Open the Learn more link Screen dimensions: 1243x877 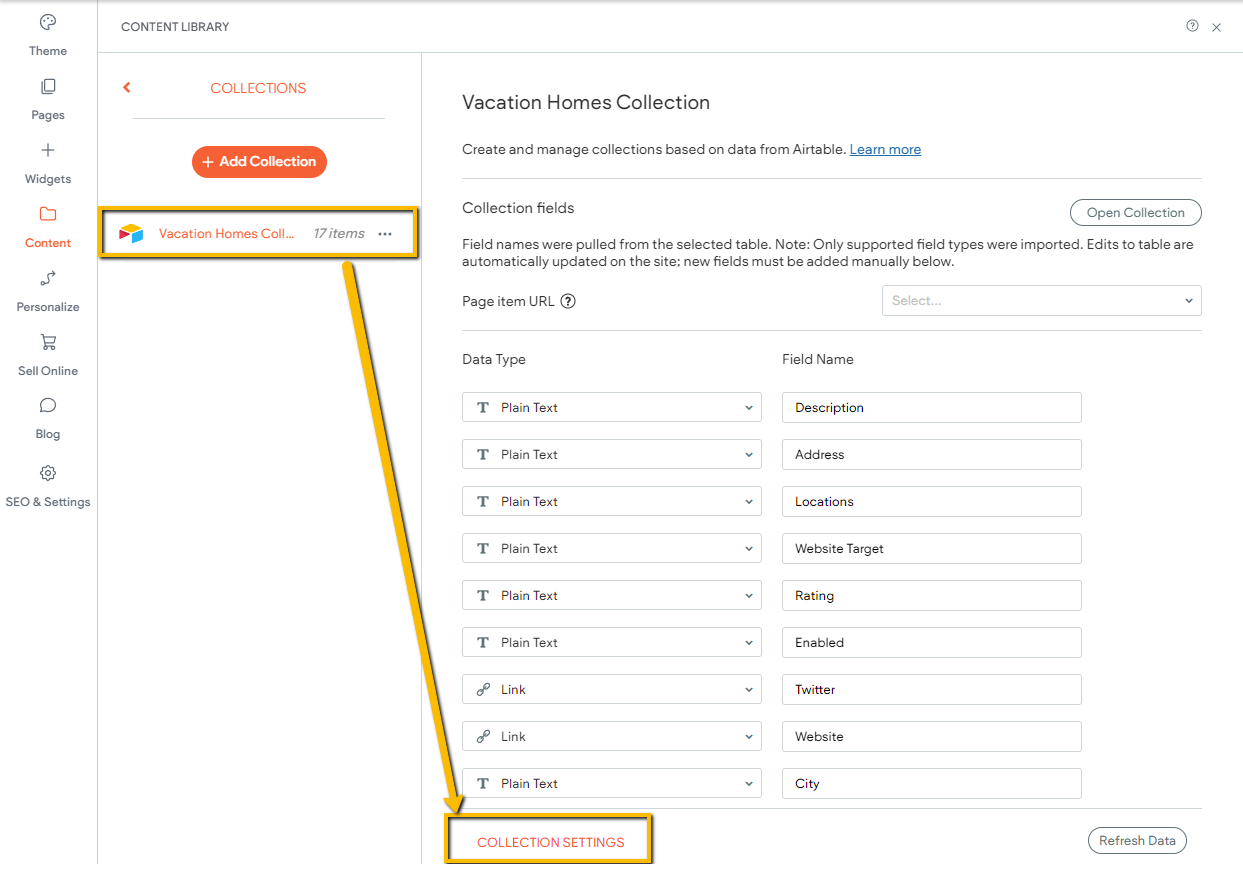click(x=885, y=149)
